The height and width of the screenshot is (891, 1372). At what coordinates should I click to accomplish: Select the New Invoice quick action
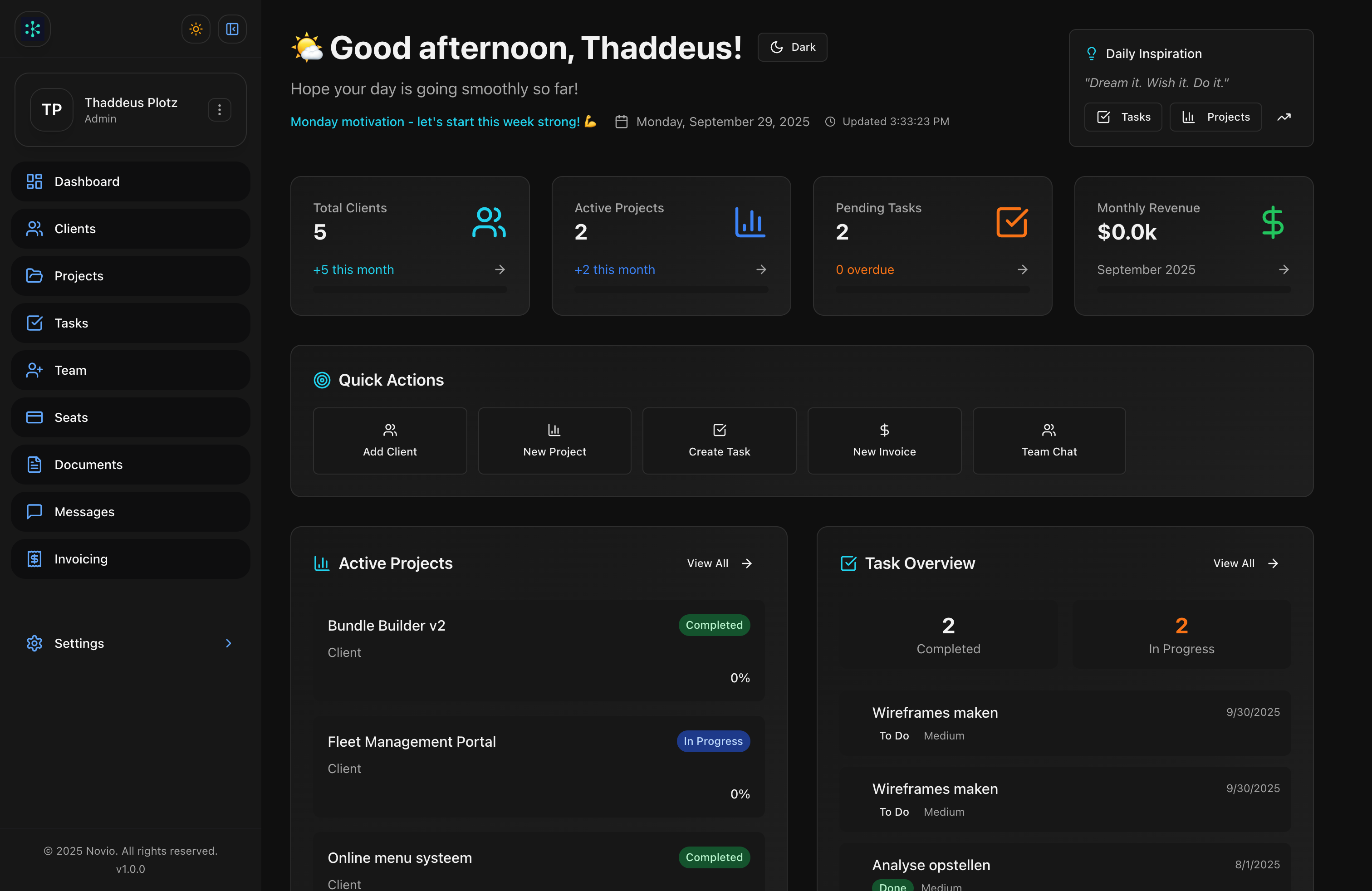(884, 441)
